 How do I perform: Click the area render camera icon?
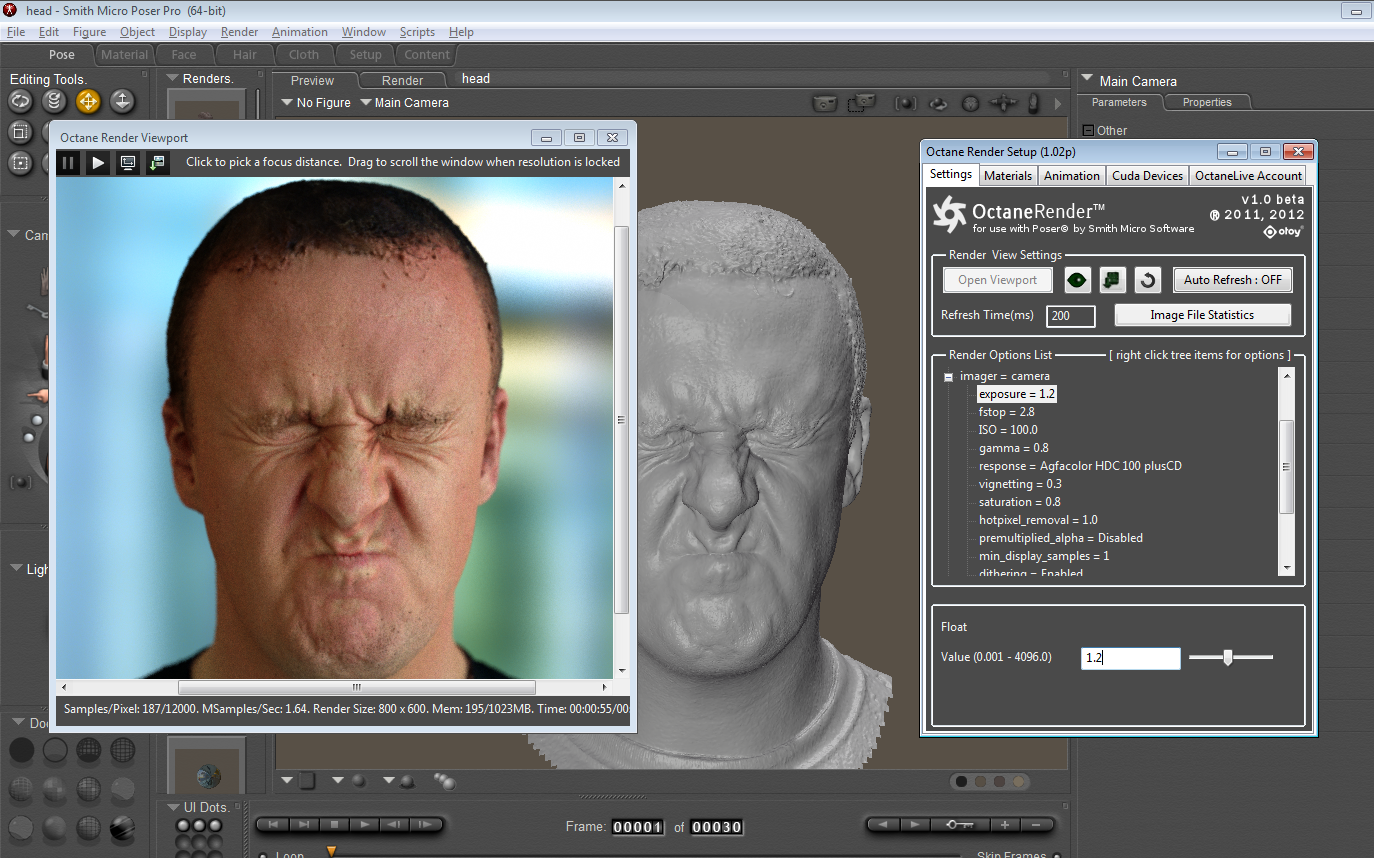[861, 103]
